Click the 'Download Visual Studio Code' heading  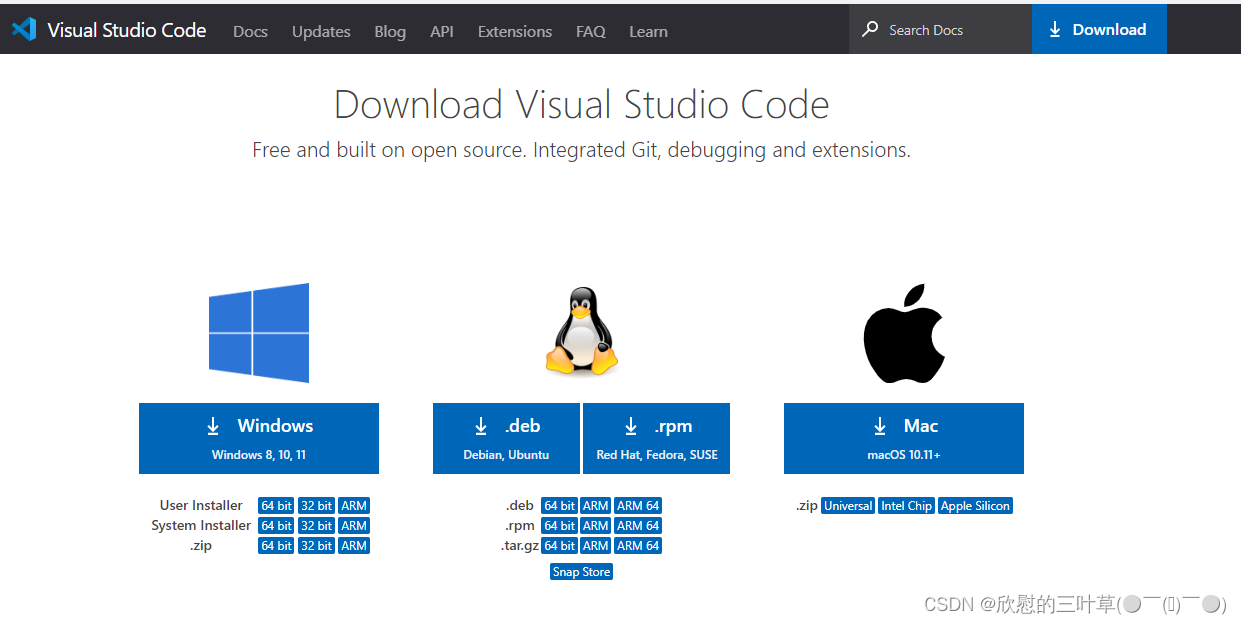coord(582,105)
